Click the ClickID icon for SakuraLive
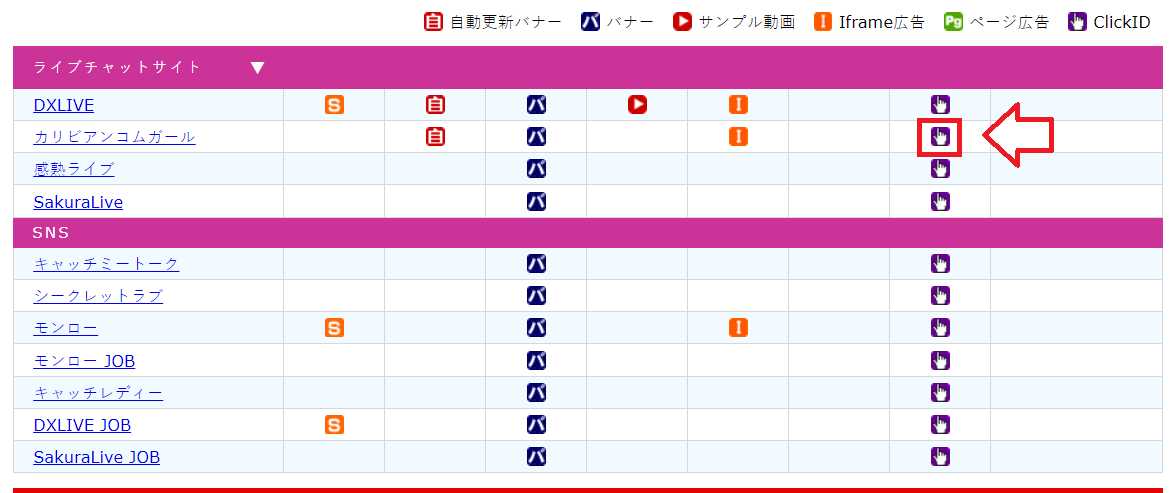This screenshot has width=1171, height=493. coord(940,201)
